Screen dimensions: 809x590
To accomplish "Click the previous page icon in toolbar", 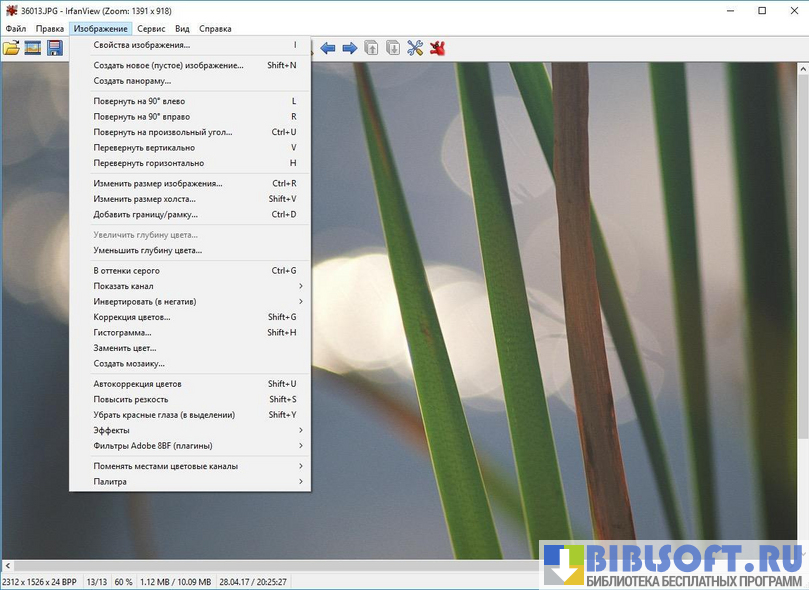I will 372,48.
